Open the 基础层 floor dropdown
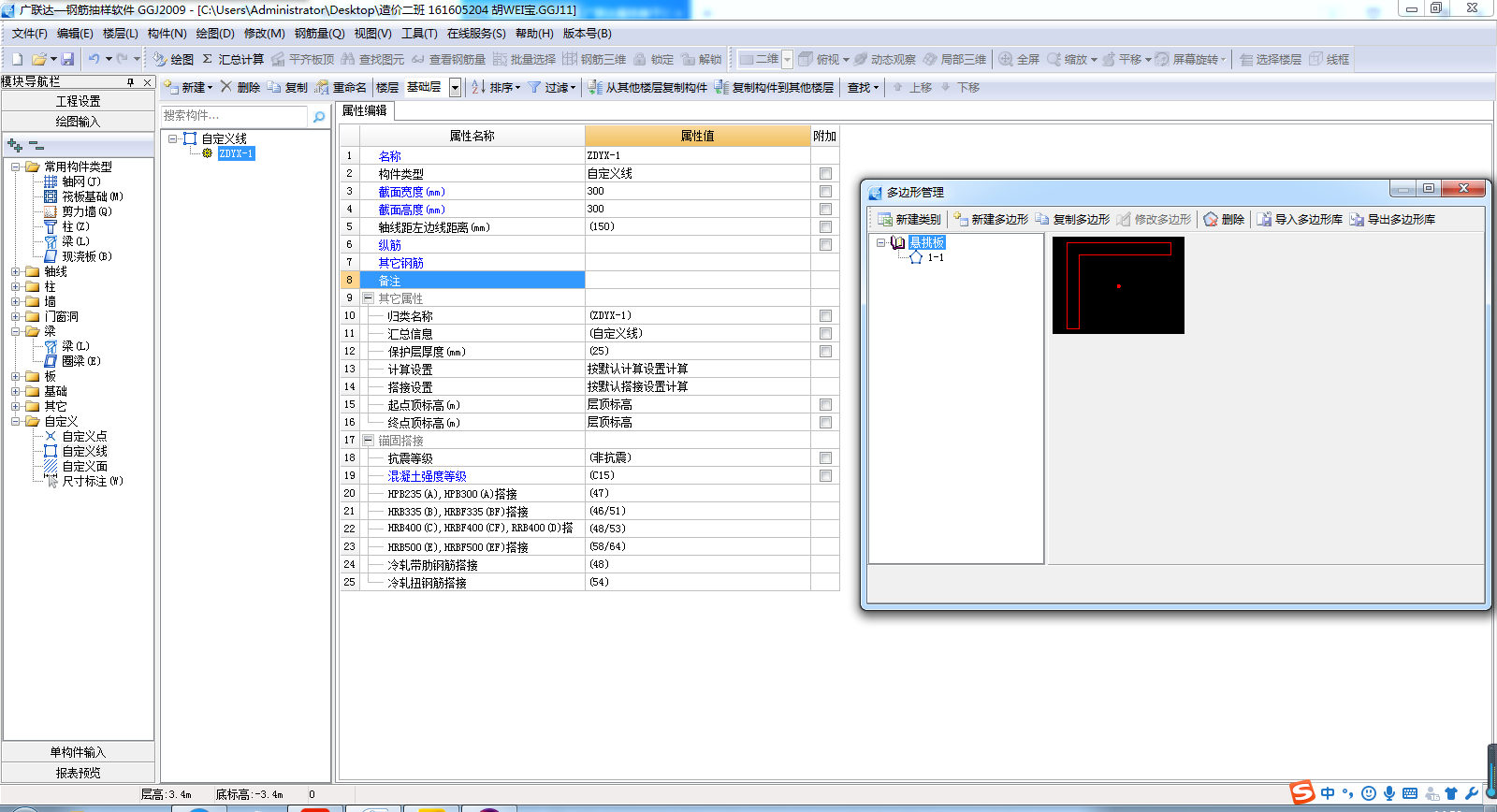1497x812 pixels. [455, 87]
